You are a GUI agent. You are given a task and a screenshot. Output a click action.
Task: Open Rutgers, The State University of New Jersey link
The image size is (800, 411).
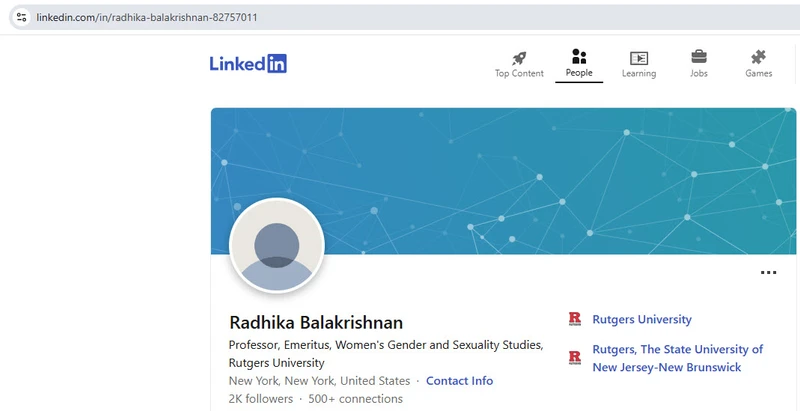click(x=678, y=358)
